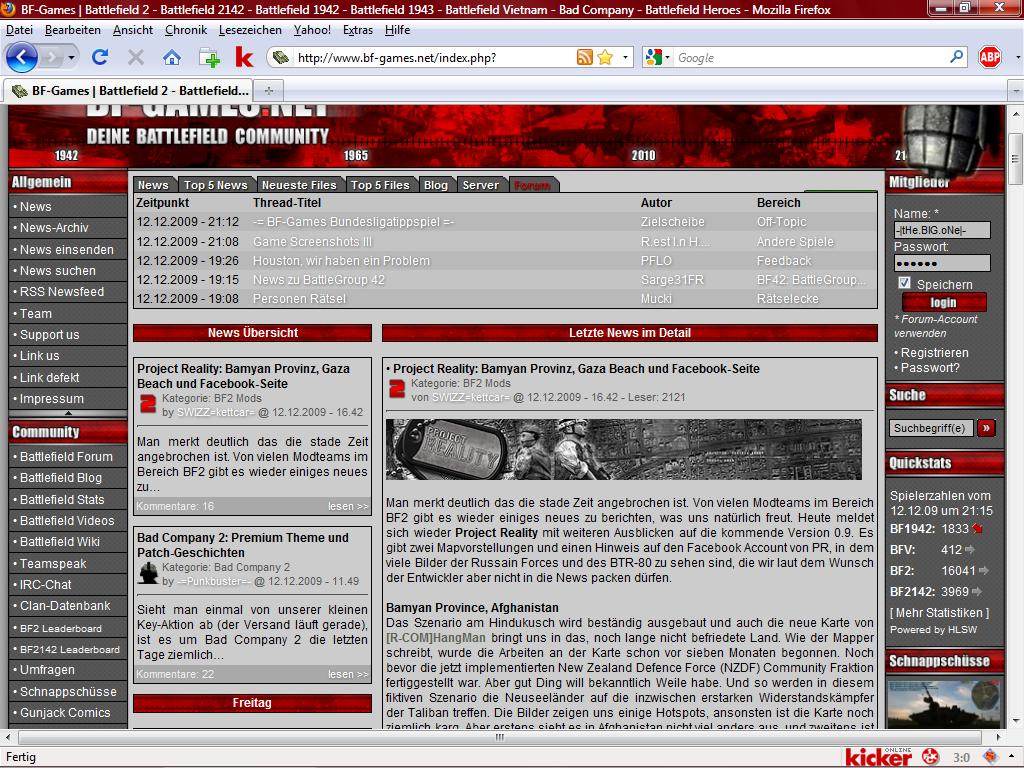
Task: Subscribe via the orange RSS feed icon
Action: point(584,57)
